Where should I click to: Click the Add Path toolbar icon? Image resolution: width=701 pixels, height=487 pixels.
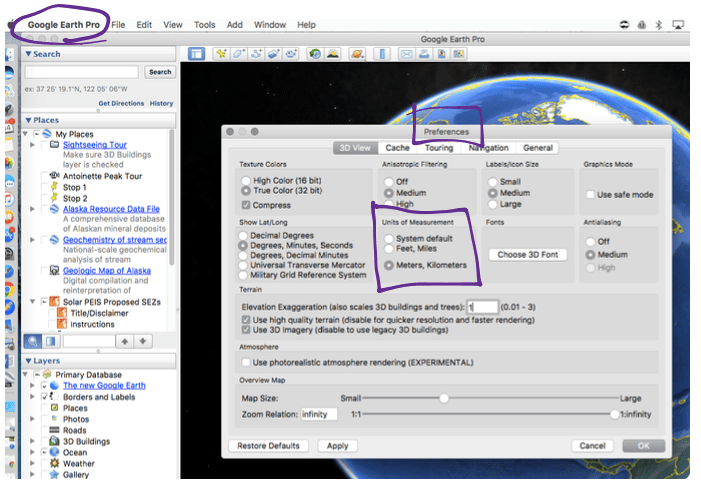(256, 54)
